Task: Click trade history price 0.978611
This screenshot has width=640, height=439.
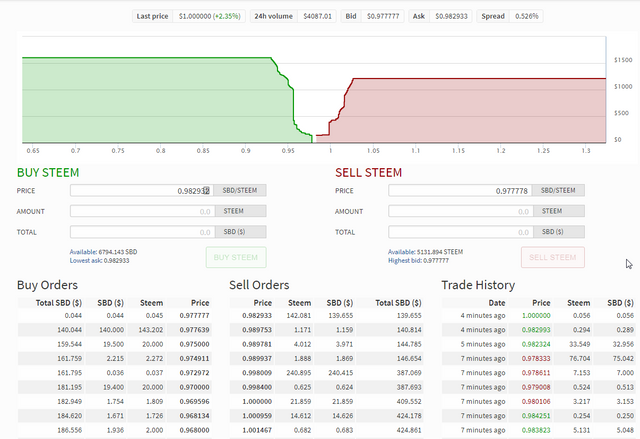Action: pos(536,372)
